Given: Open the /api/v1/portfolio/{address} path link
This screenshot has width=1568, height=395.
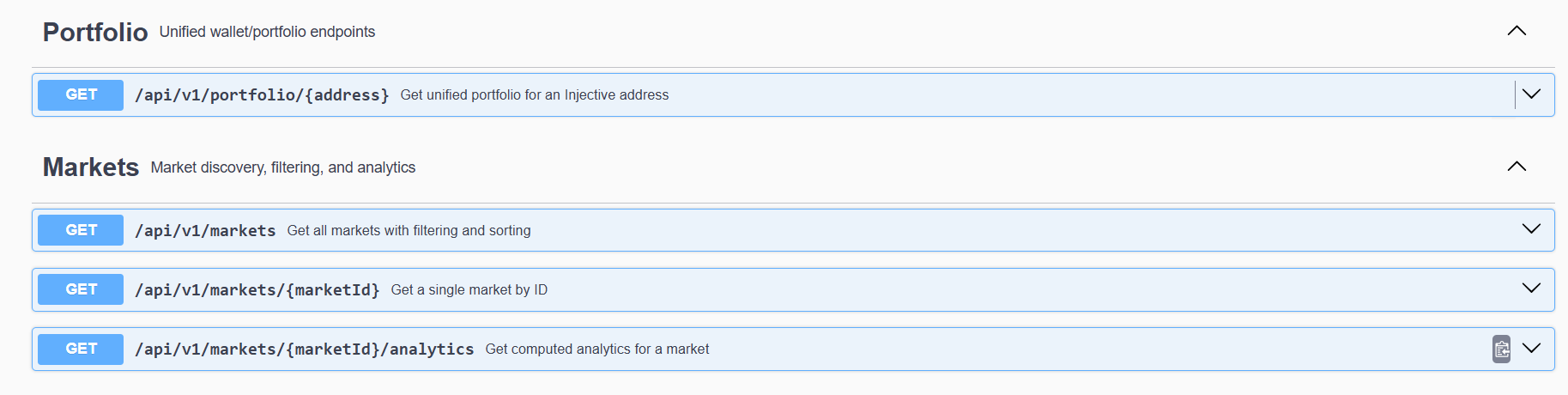Looking at the screenshot, I should click(262, 95).
